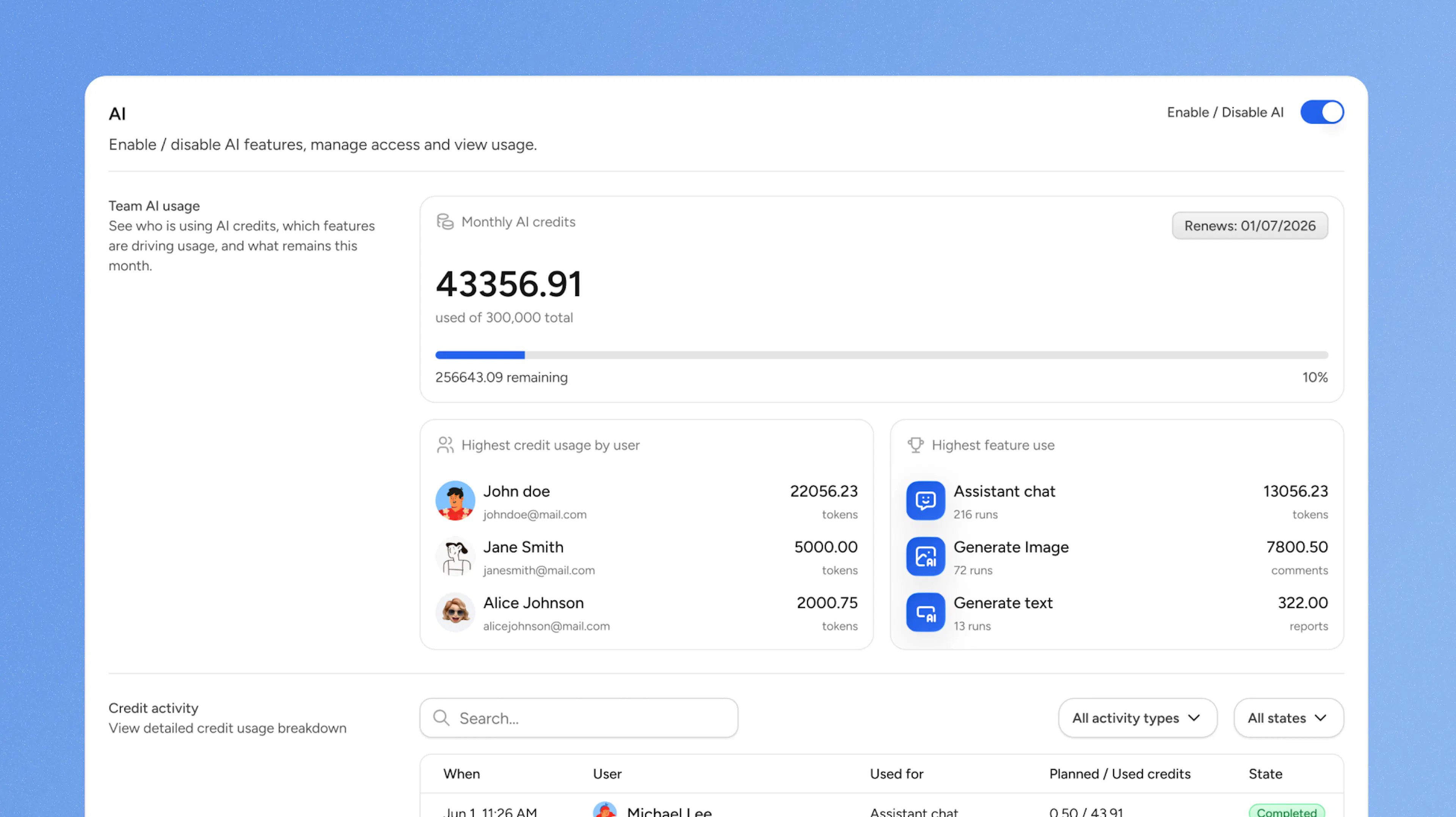The image size is (1456, 817).
Task: Click the State column header
Action: [1265, 774]
